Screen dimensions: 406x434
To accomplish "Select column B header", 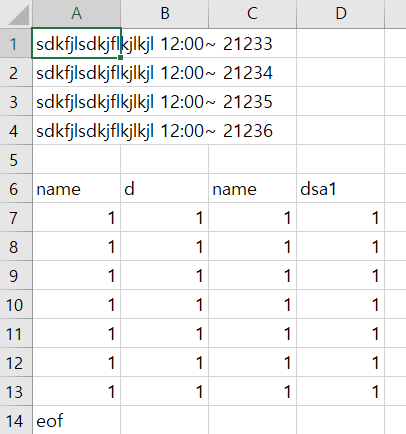I will 165,14.
